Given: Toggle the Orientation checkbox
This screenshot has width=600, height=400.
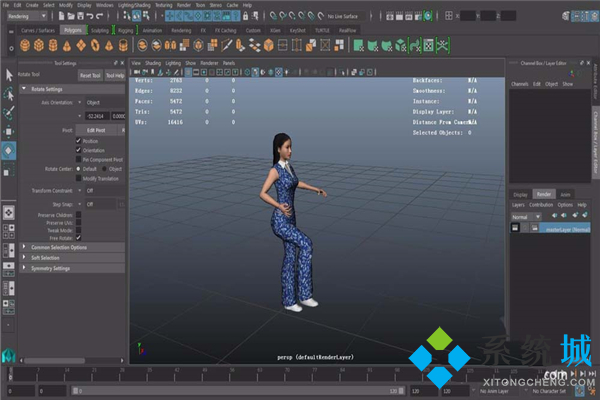Looking at the screenshot, I should (x=79, y=150).
